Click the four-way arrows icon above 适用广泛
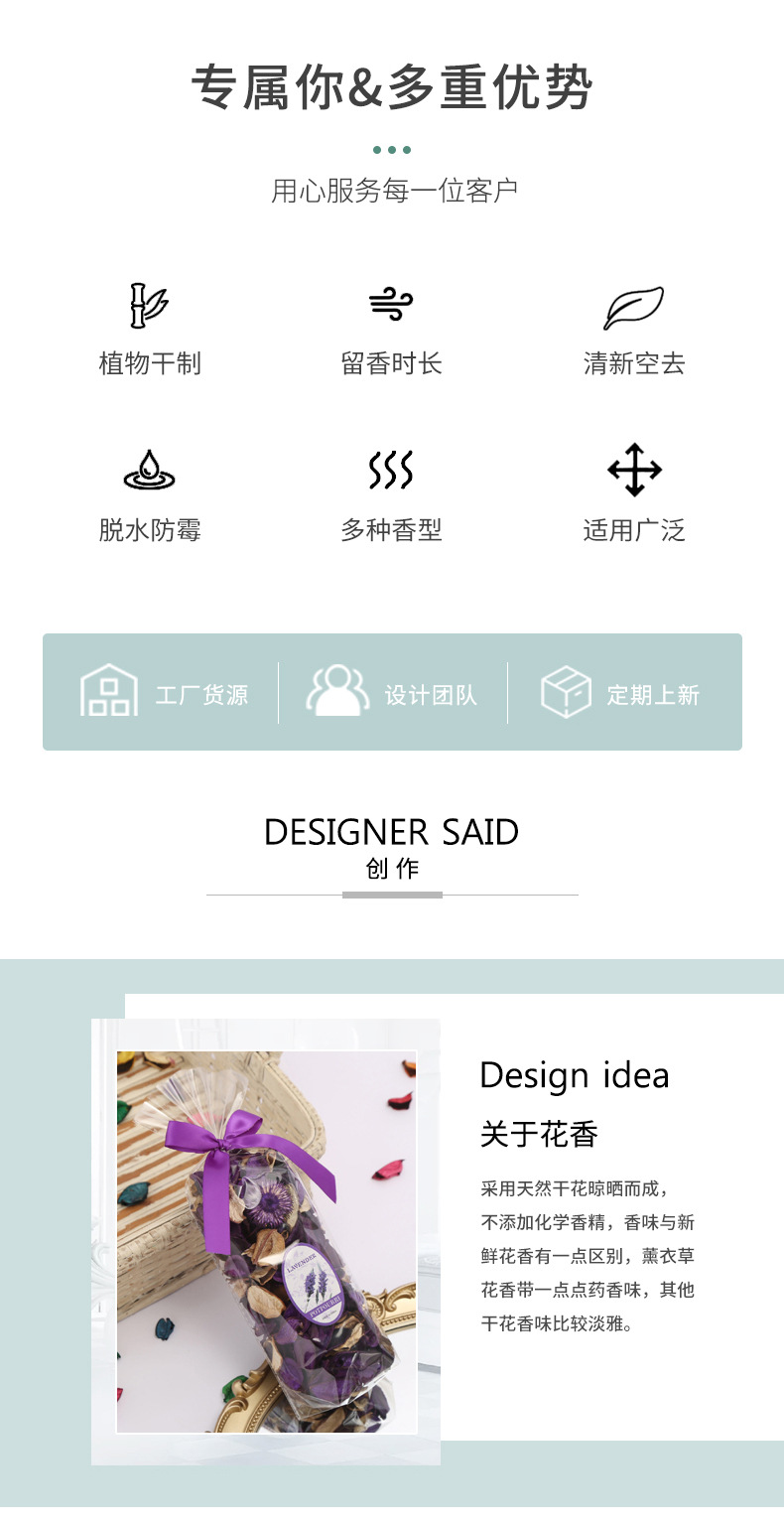This screenshot has width=784, height=1523. [634, 470]
